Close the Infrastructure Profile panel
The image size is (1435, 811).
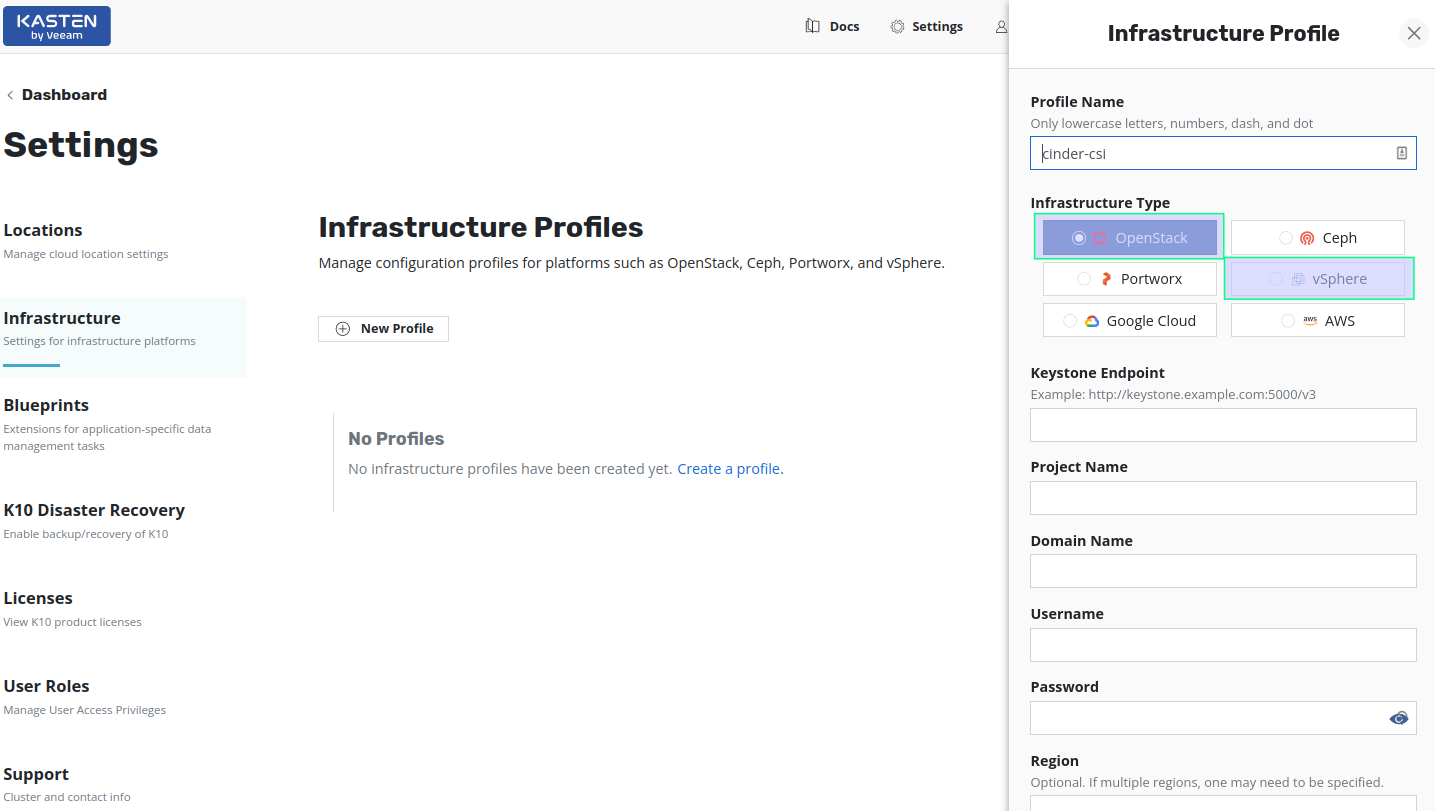(x=1414, y=33)
